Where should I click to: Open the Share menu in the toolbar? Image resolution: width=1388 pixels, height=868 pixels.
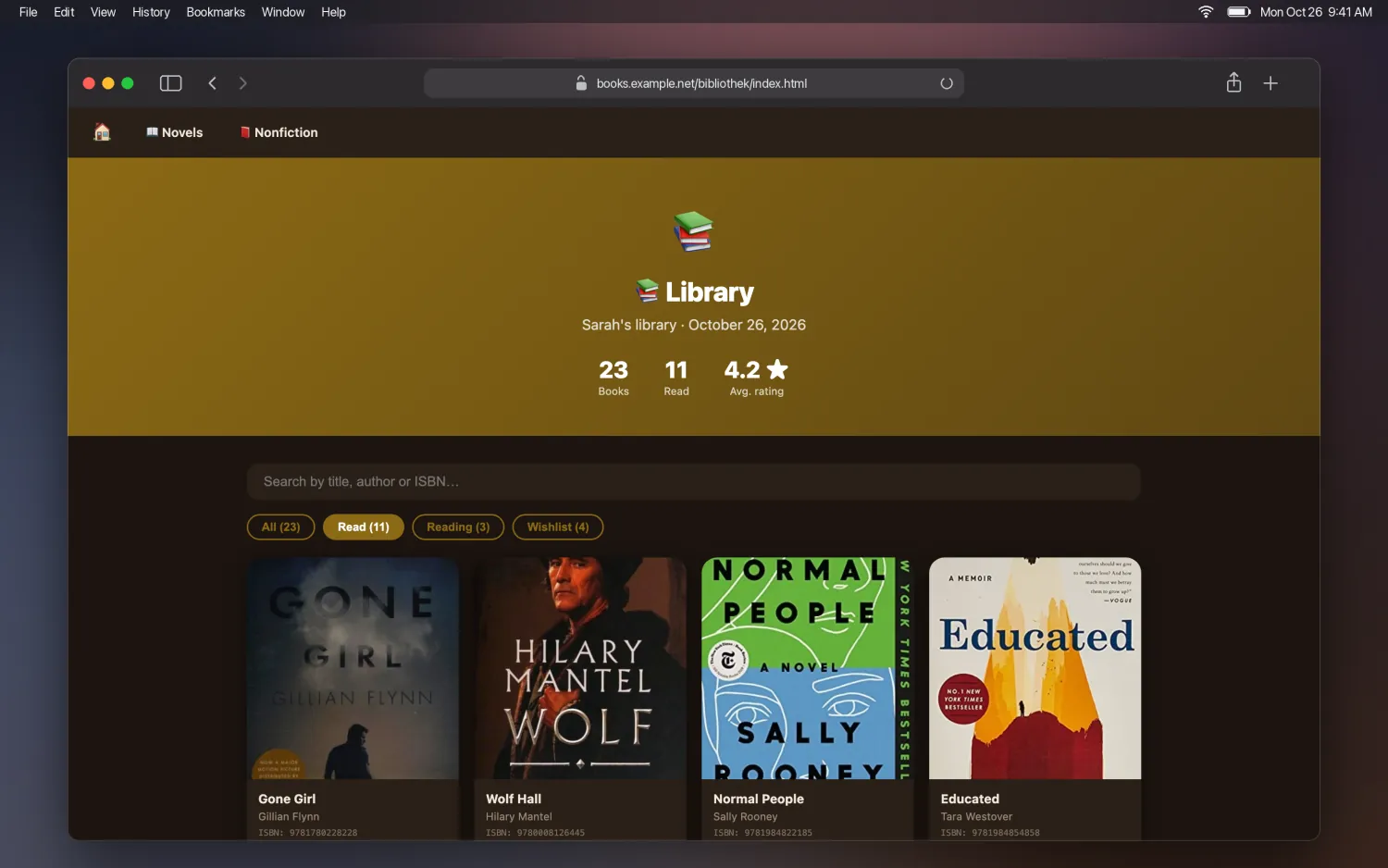pyautogui.click(x=1233, y=82)
